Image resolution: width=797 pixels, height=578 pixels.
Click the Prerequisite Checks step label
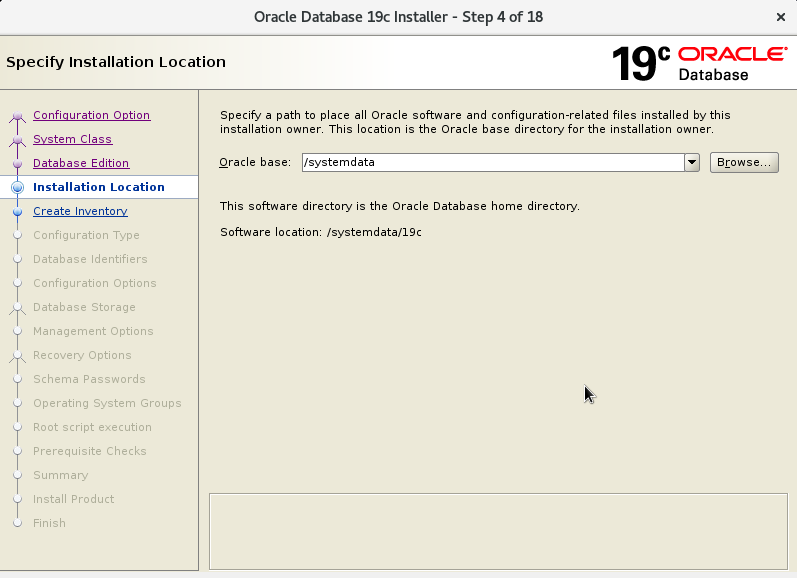pos(89,451)
